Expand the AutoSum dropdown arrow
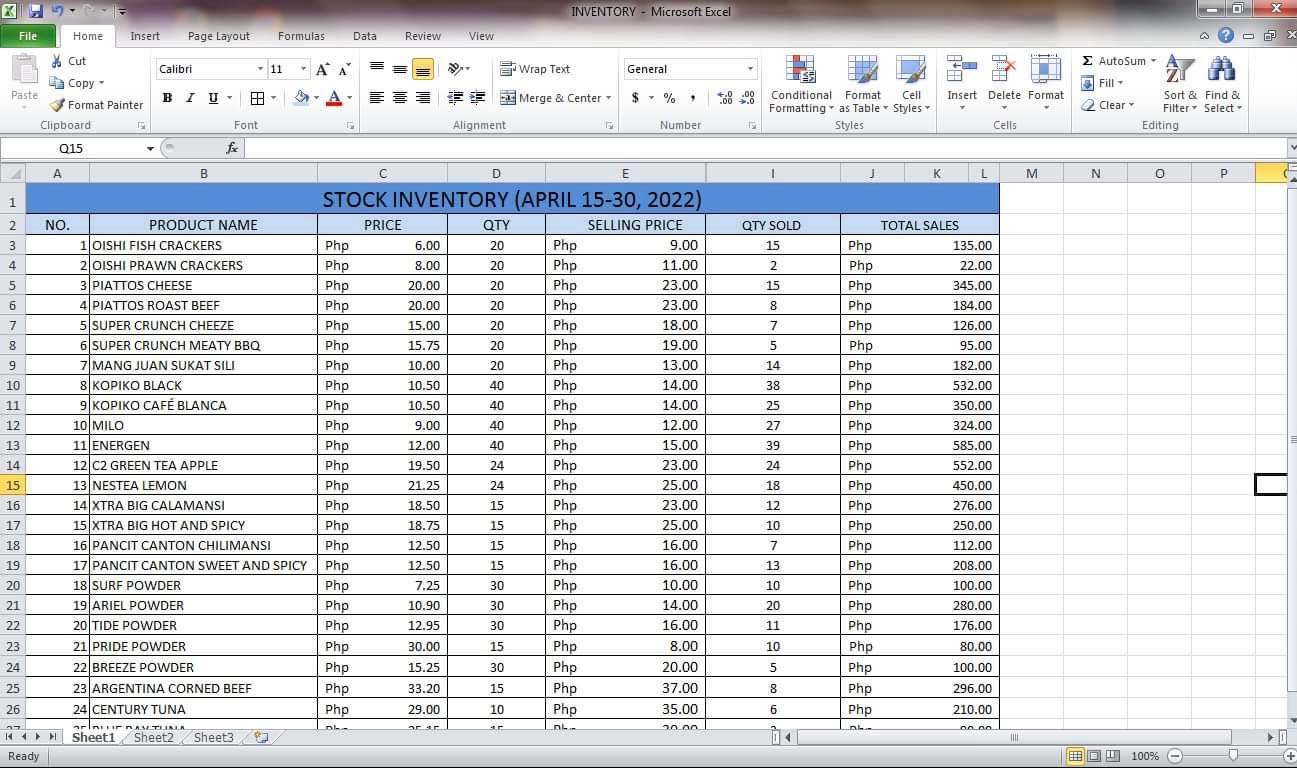The height and width of the screenshot is (768, 1297). pos(1153,61)
